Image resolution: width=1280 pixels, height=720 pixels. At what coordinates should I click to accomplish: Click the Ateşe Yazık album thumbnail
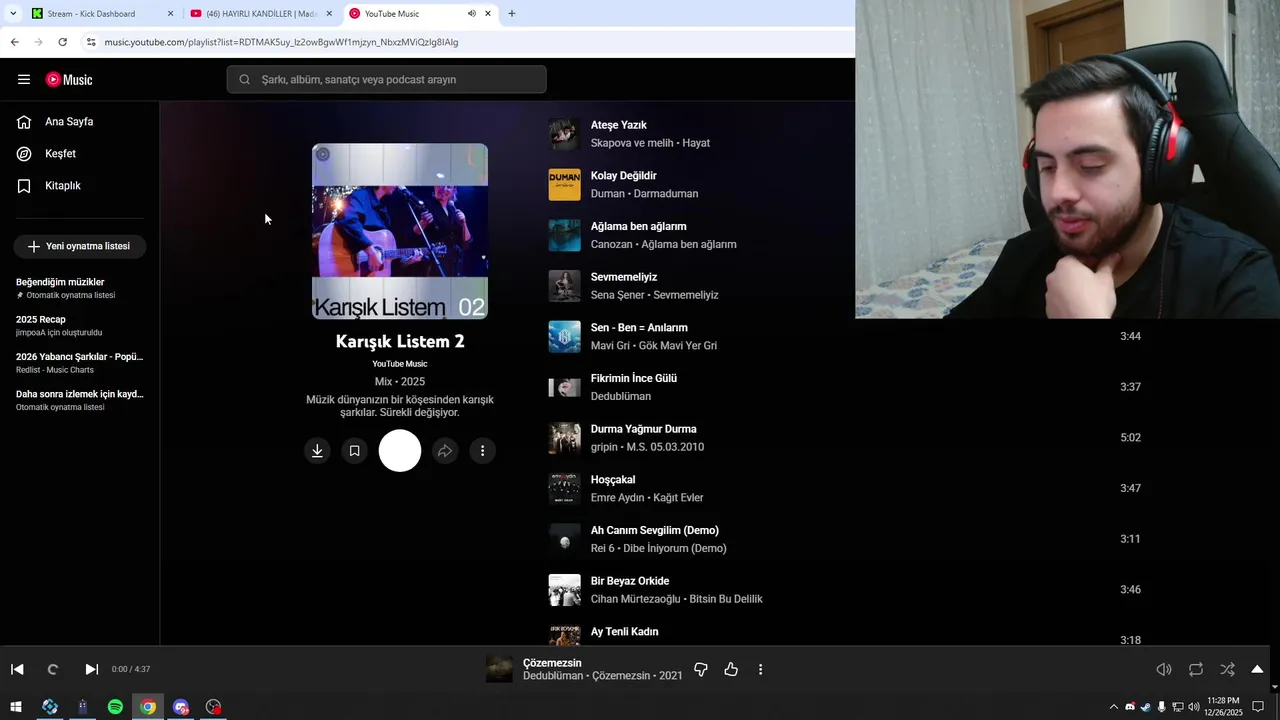564,134
